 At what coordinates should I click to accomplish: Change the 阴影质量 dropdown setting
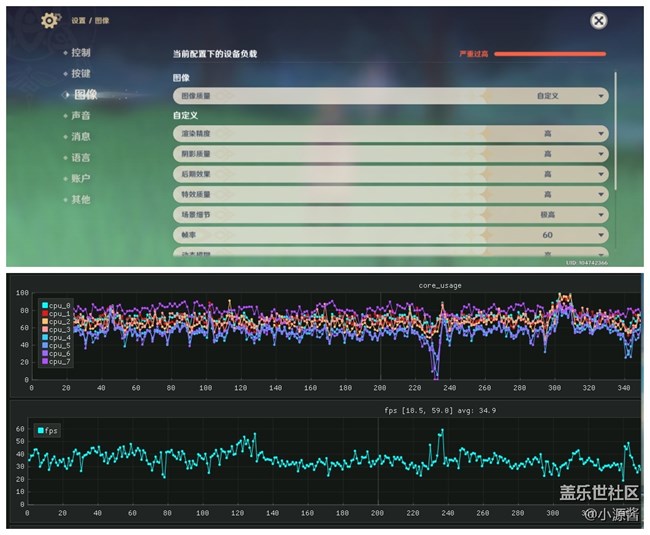[600, 154]
